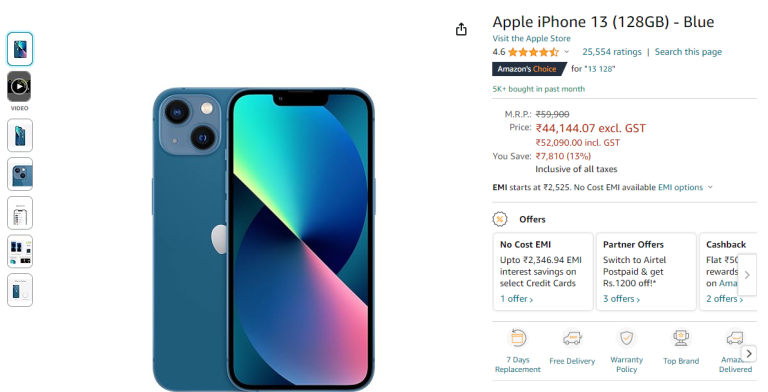This screenshot has height=392, width=768.
Task: Expand the star rating dropdown arrow
Action: click(x=567, y=52)
